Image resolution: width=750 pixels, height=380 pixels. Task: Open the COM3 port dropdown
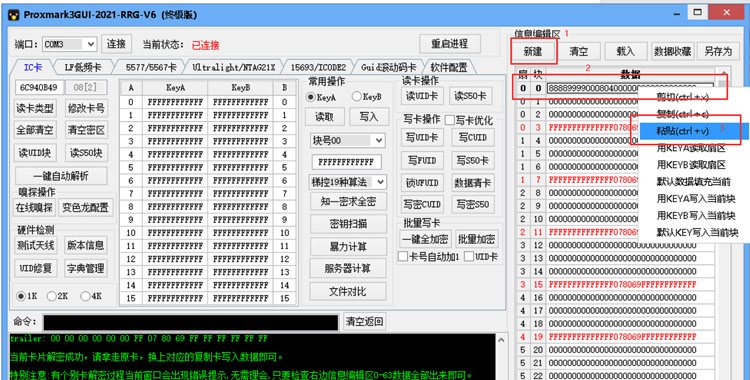point(69,45)
